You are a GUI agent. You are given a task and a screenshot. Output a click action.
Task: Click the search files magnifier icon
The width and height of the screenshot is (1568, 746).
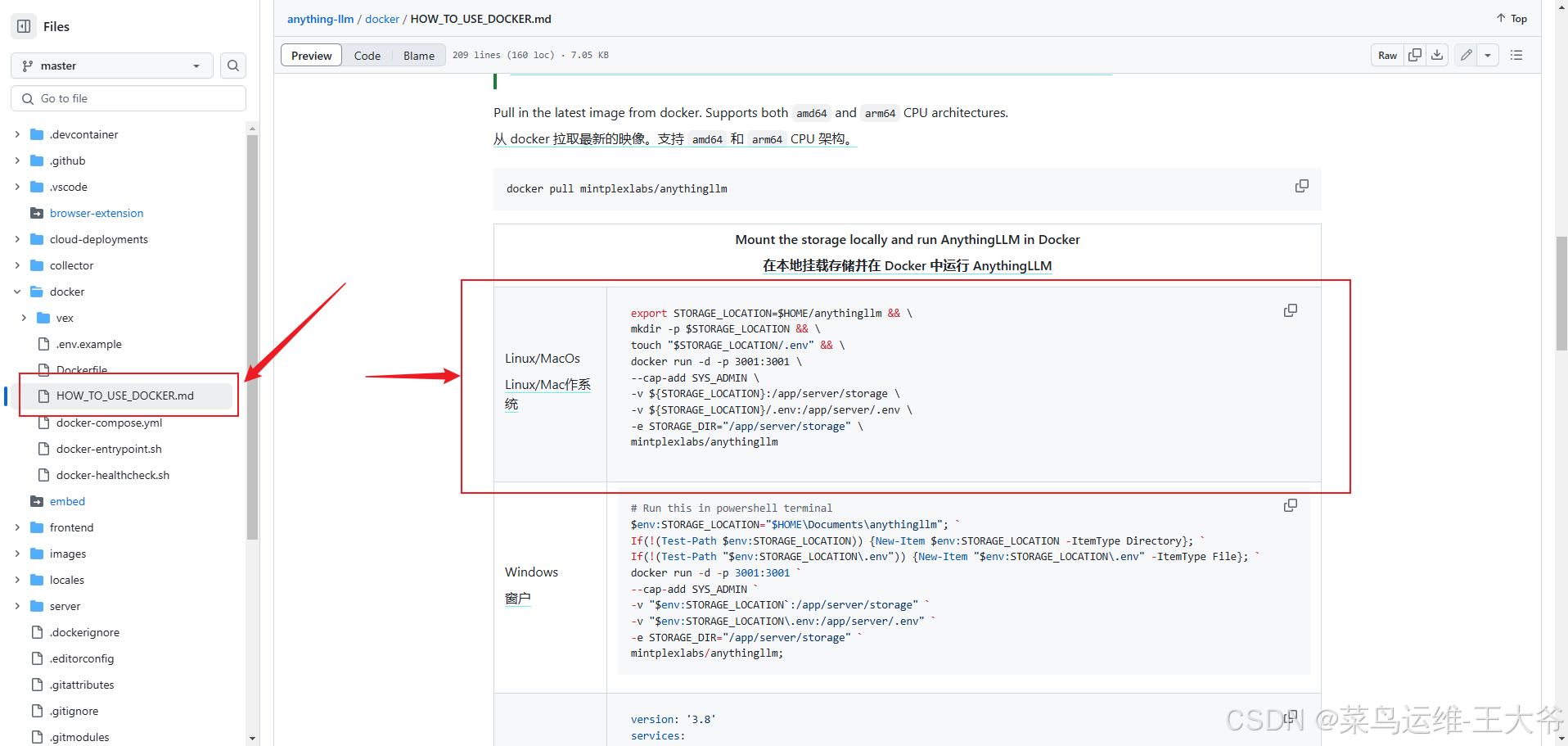[233, 66]
